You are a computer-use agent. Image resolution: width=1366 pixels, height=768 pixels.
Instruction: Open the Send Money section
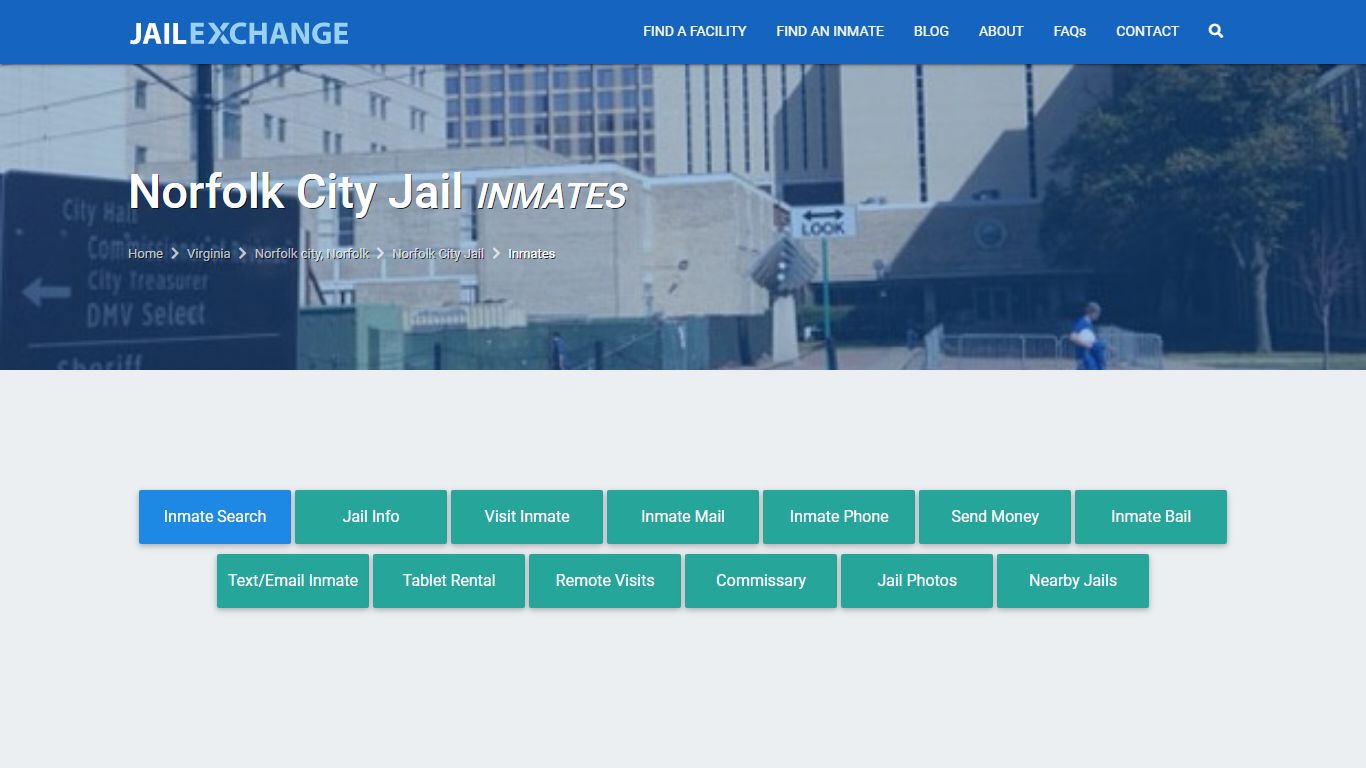tap(995, 517)
